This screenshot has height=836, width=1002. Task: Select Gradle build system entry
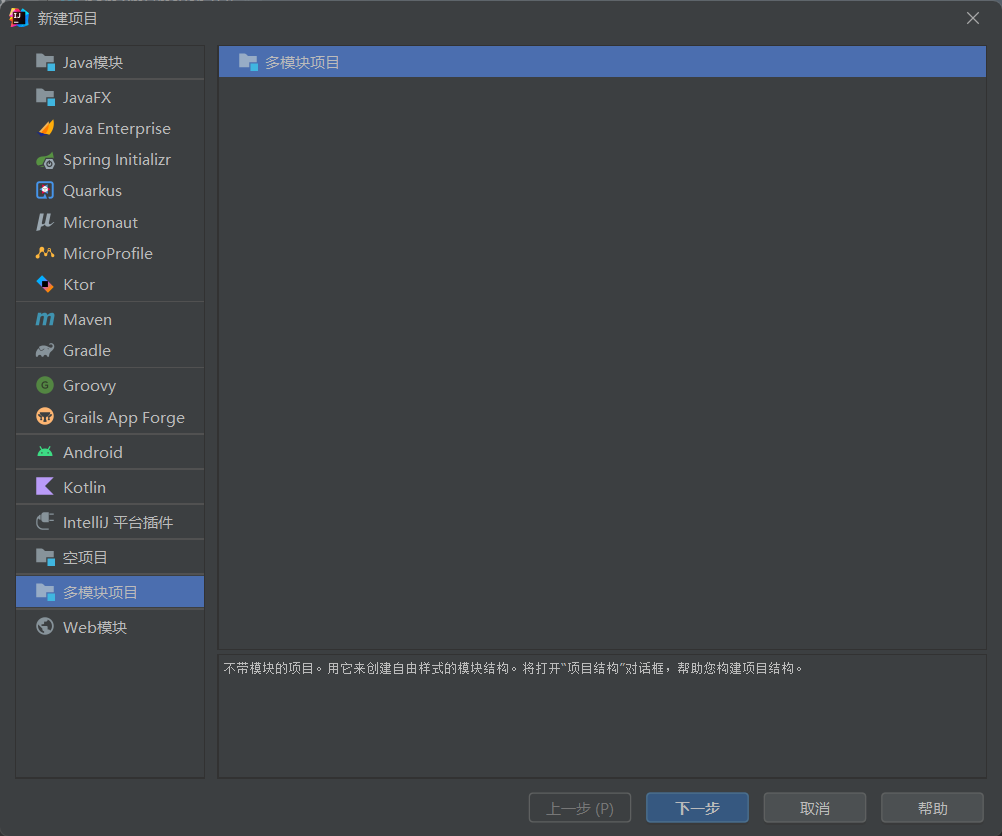coord(110,350)
